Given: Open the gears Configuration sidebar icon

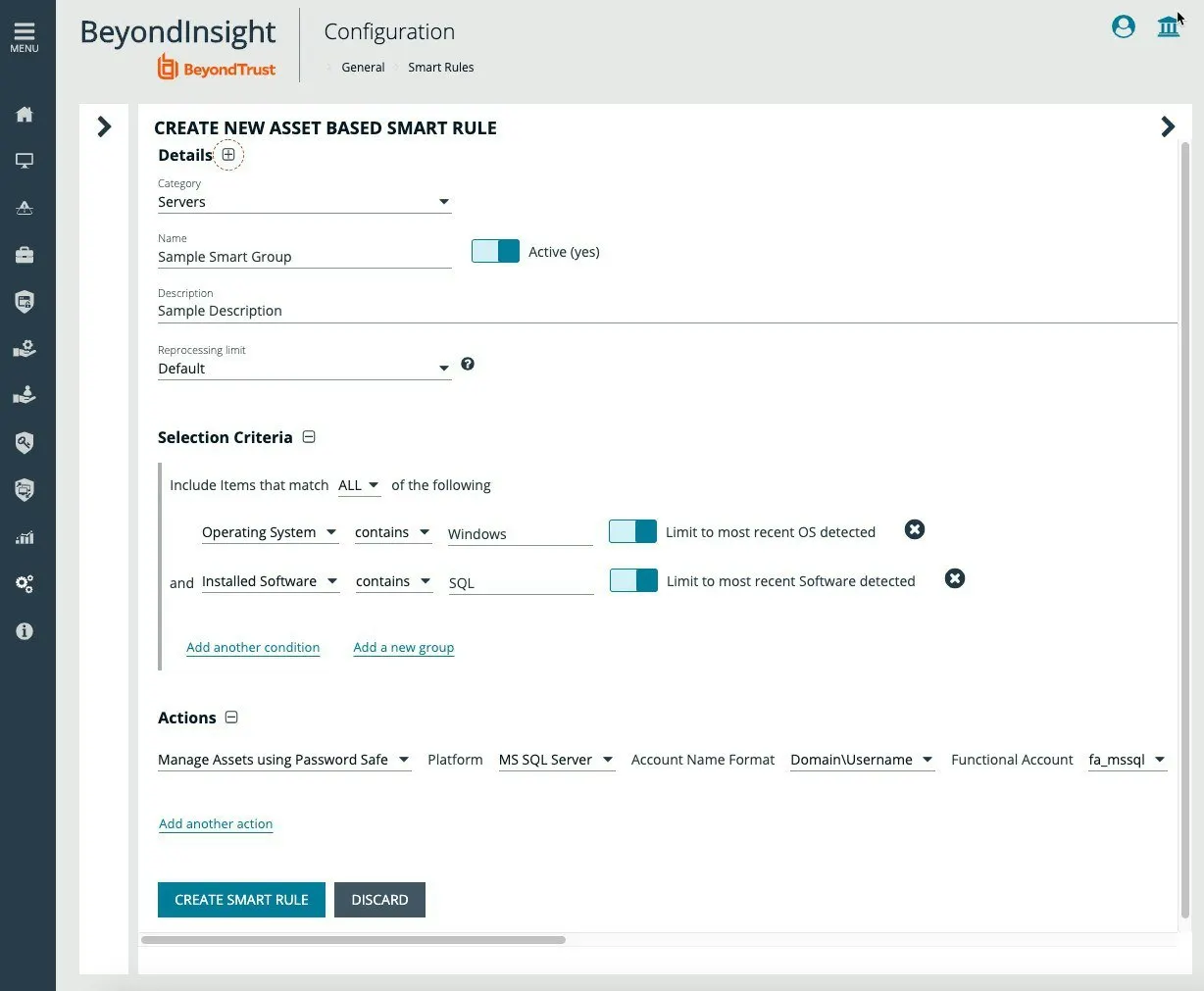Looking at the screenshot, I should 25,584.
